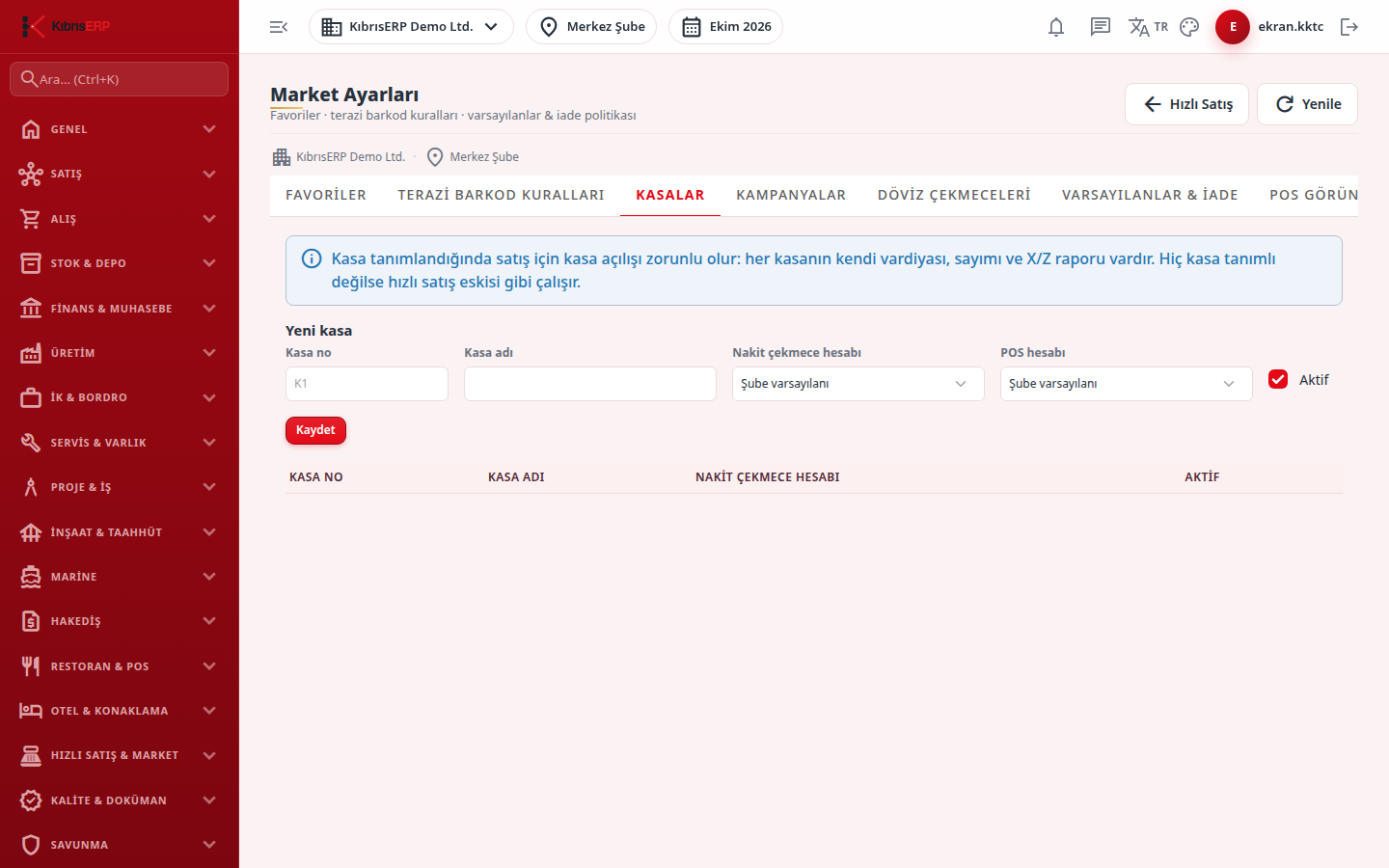The height and width of the screenshot is (868, 1389).
Task: Open the DÖVİZ ÇEKMECELERİ tab
Action: pyautogui.click(x=954, y=195)
